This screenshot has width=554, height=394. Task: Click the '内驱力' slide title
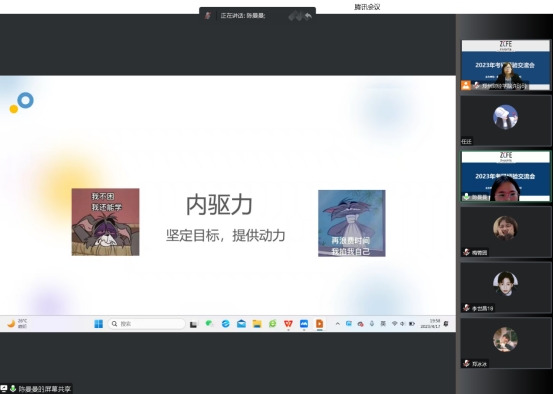click(219, 205)
